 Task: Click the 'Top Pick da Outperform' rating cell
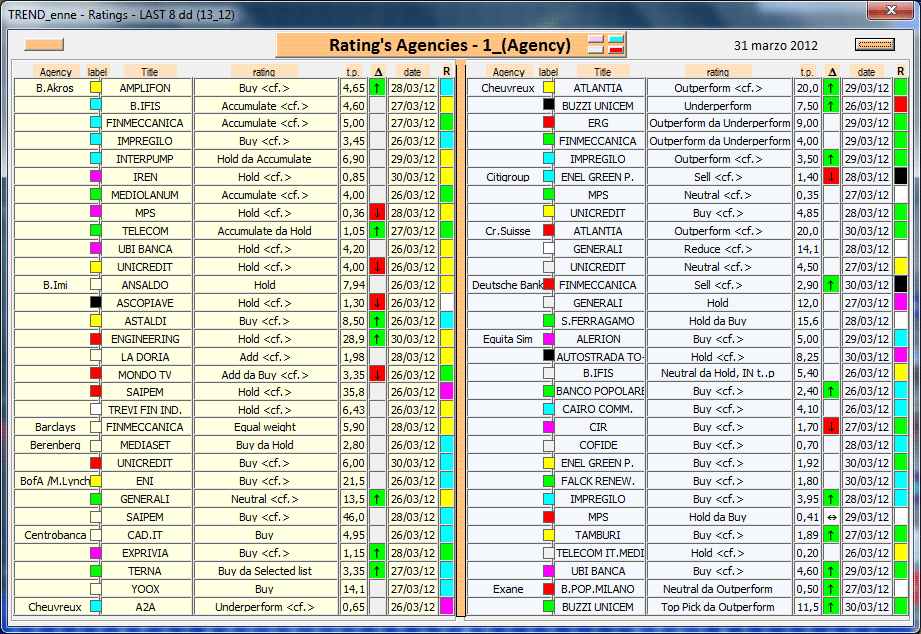pos(718,606)
